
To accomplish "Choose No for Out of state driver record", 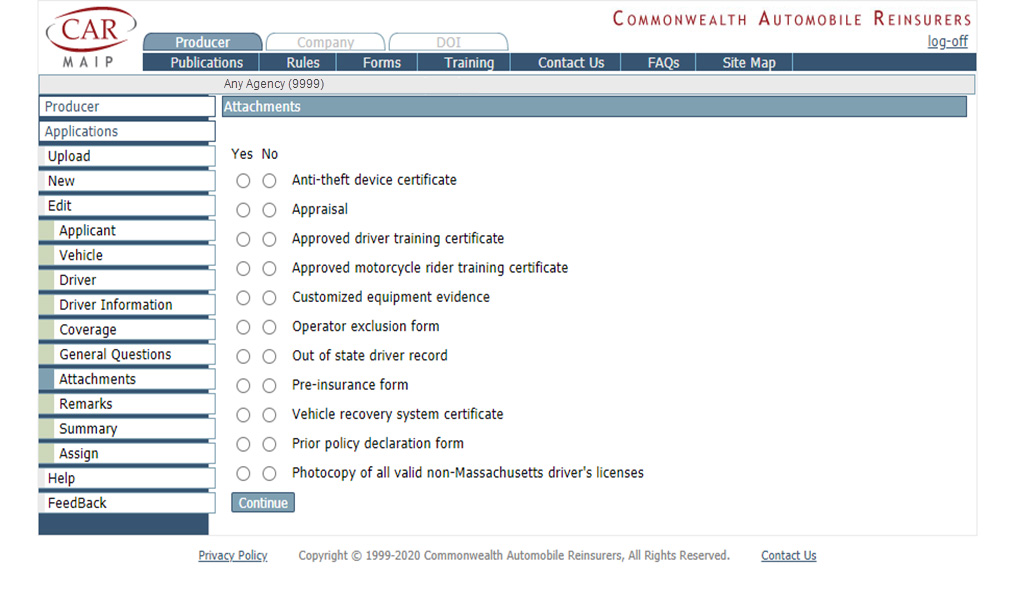I will pyautogui.click(x=269, y=357).
